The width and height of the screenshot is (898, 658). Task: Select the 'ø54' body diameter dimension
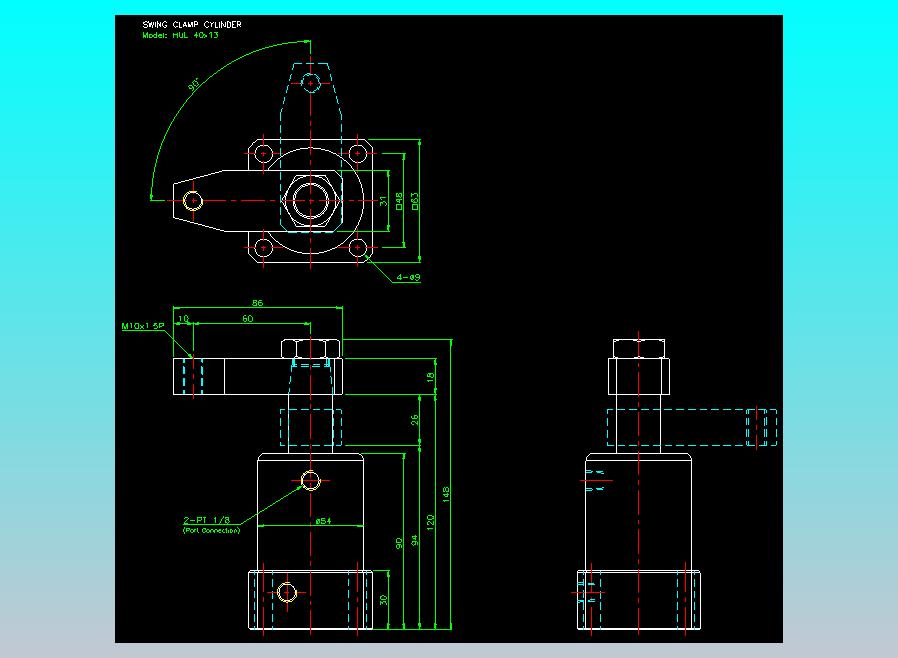[323, 521]
